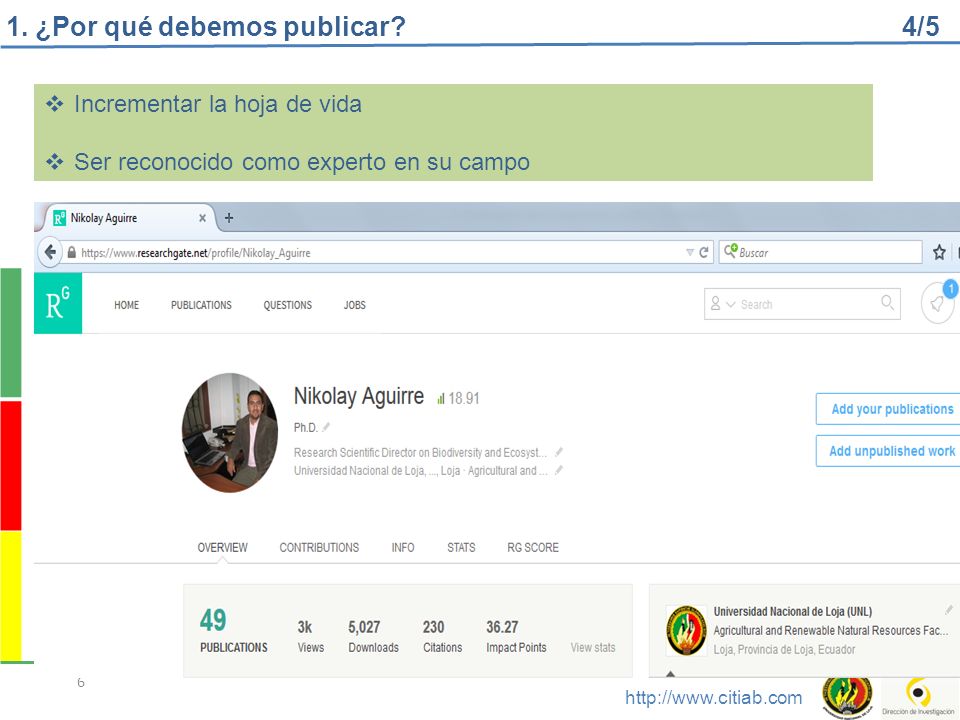Image resolution: width=960 pixels, height=720 pixels.
Task: Focus the browser Buscar search box
Action: point(820,252)
